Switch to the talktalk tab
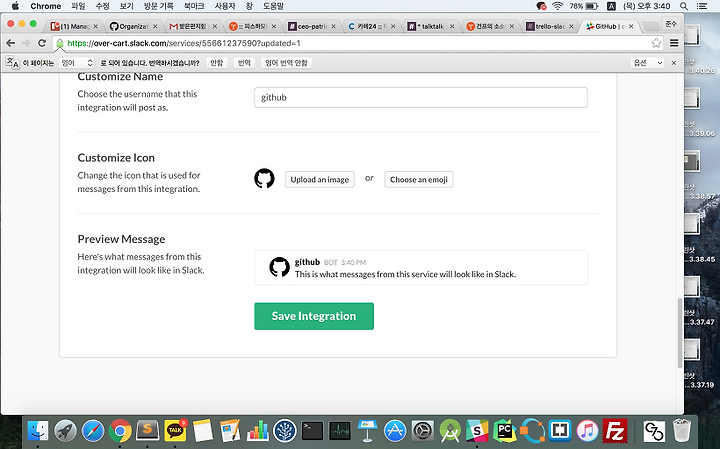 [x=430, y=27]
